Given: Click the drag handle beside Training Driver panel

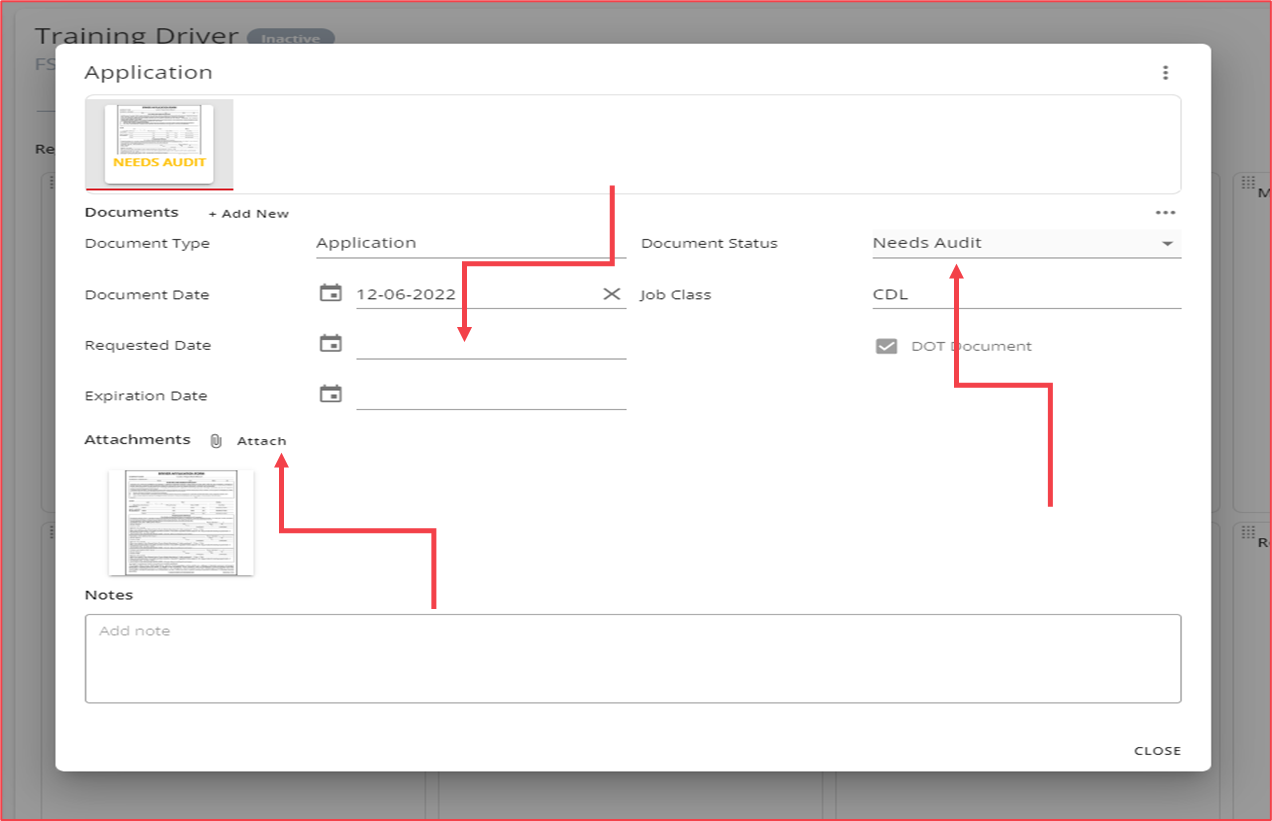Looking at the screenshot, I should point(52,182).
